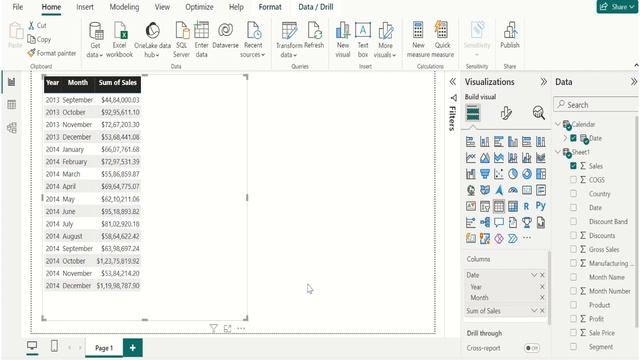This screenshot has width=640, height=360.
Task: Select the Page 1 tab
Action: click(104, 348)
